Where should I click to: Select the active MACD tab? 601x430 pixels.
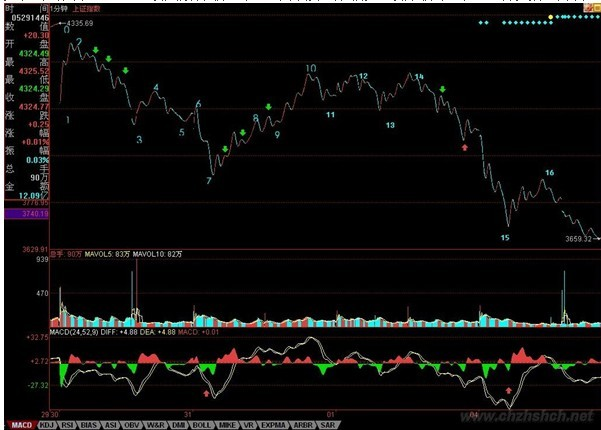point(19,424)
